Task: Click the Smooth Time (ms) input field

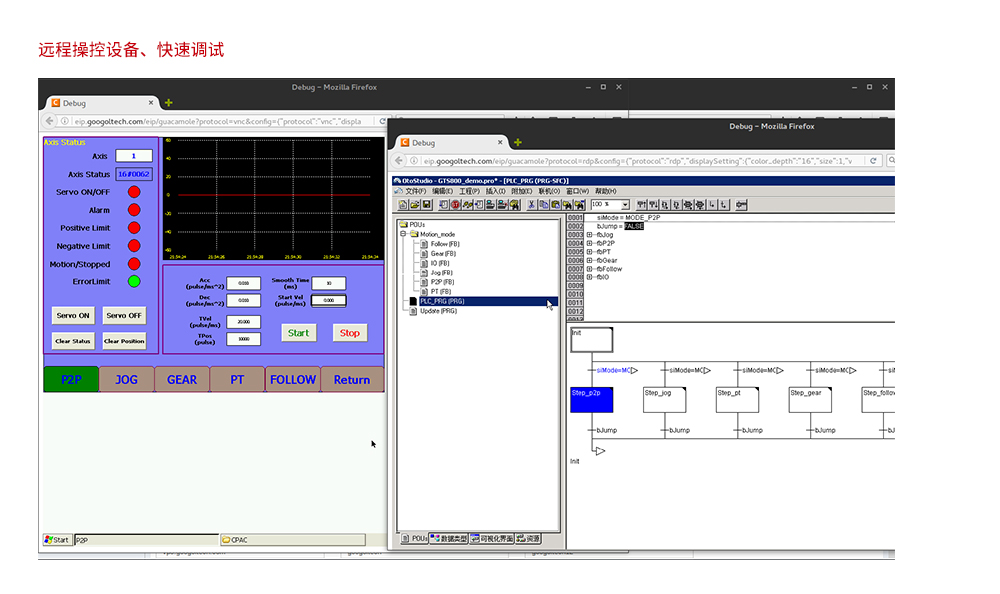Action: [328, 283]
